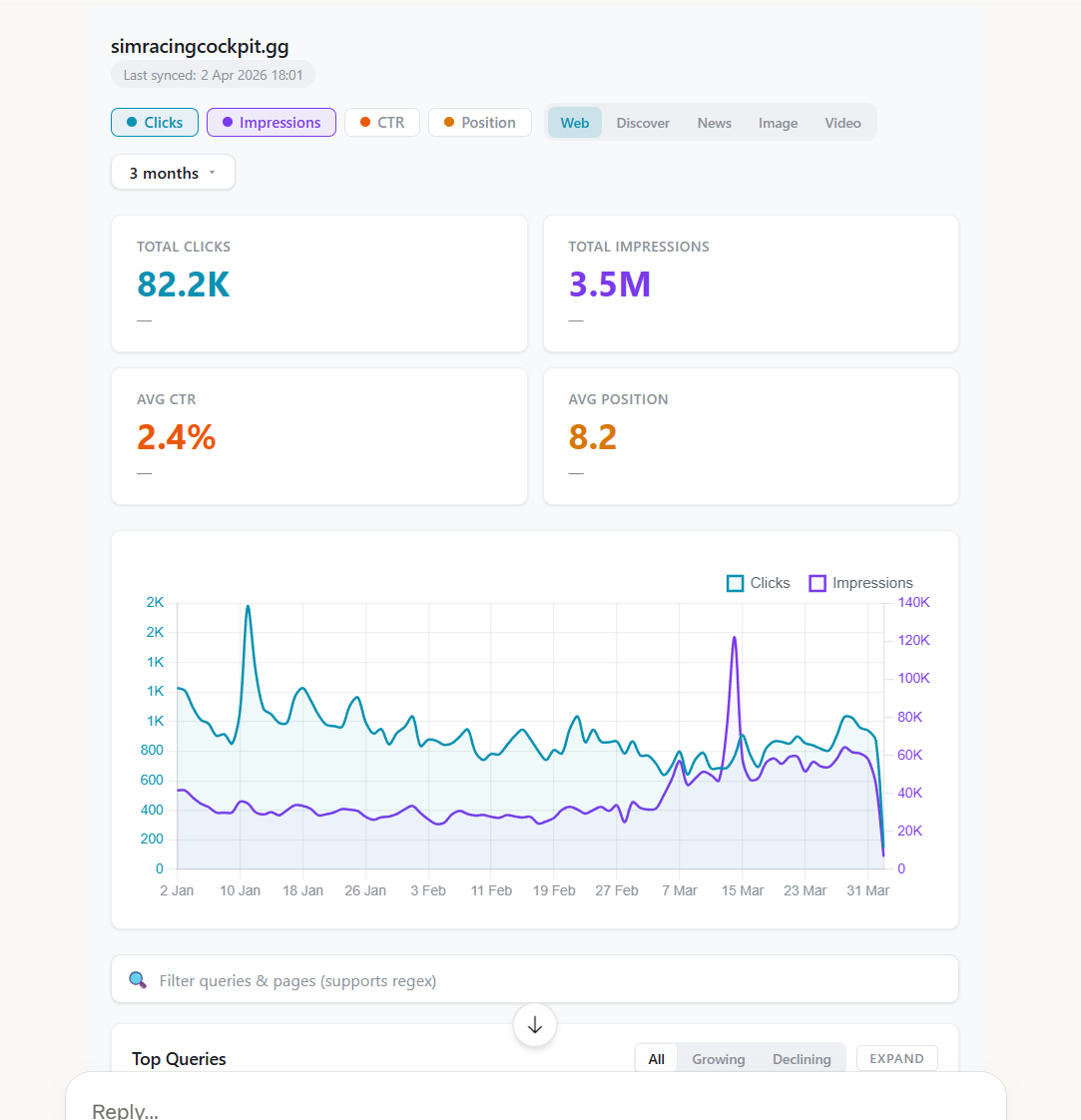Click the EXPAND button for Top Queries
Screen dimensions: 1081x1120
click(x=896, y=1057)
